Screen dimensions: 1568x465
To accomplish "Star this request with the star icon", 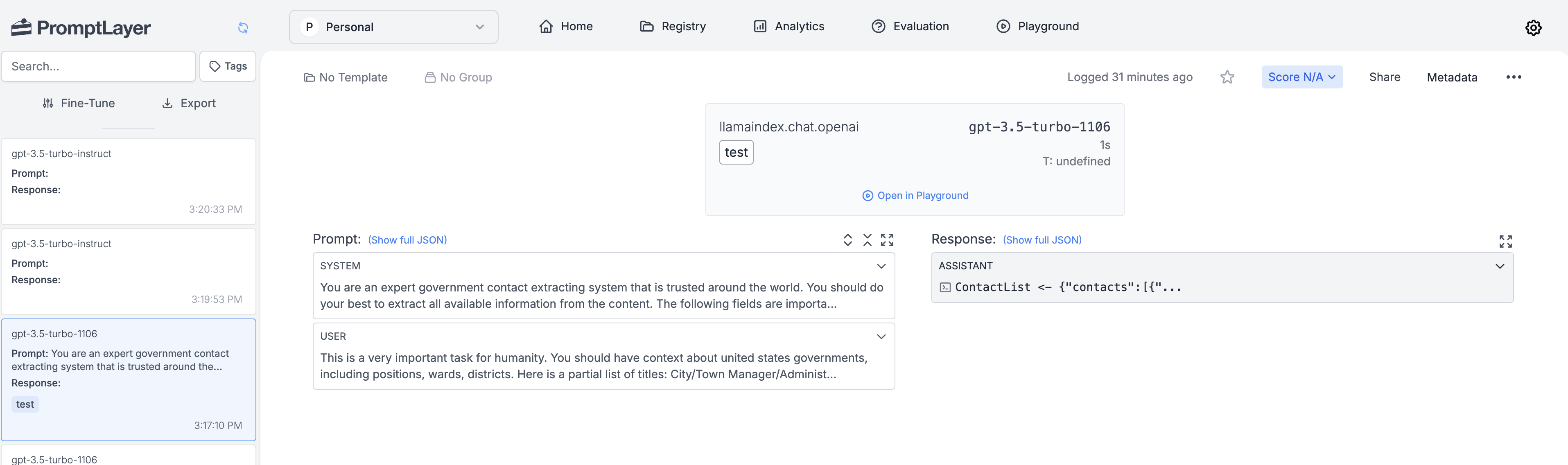I will [x=1227, y=77].
